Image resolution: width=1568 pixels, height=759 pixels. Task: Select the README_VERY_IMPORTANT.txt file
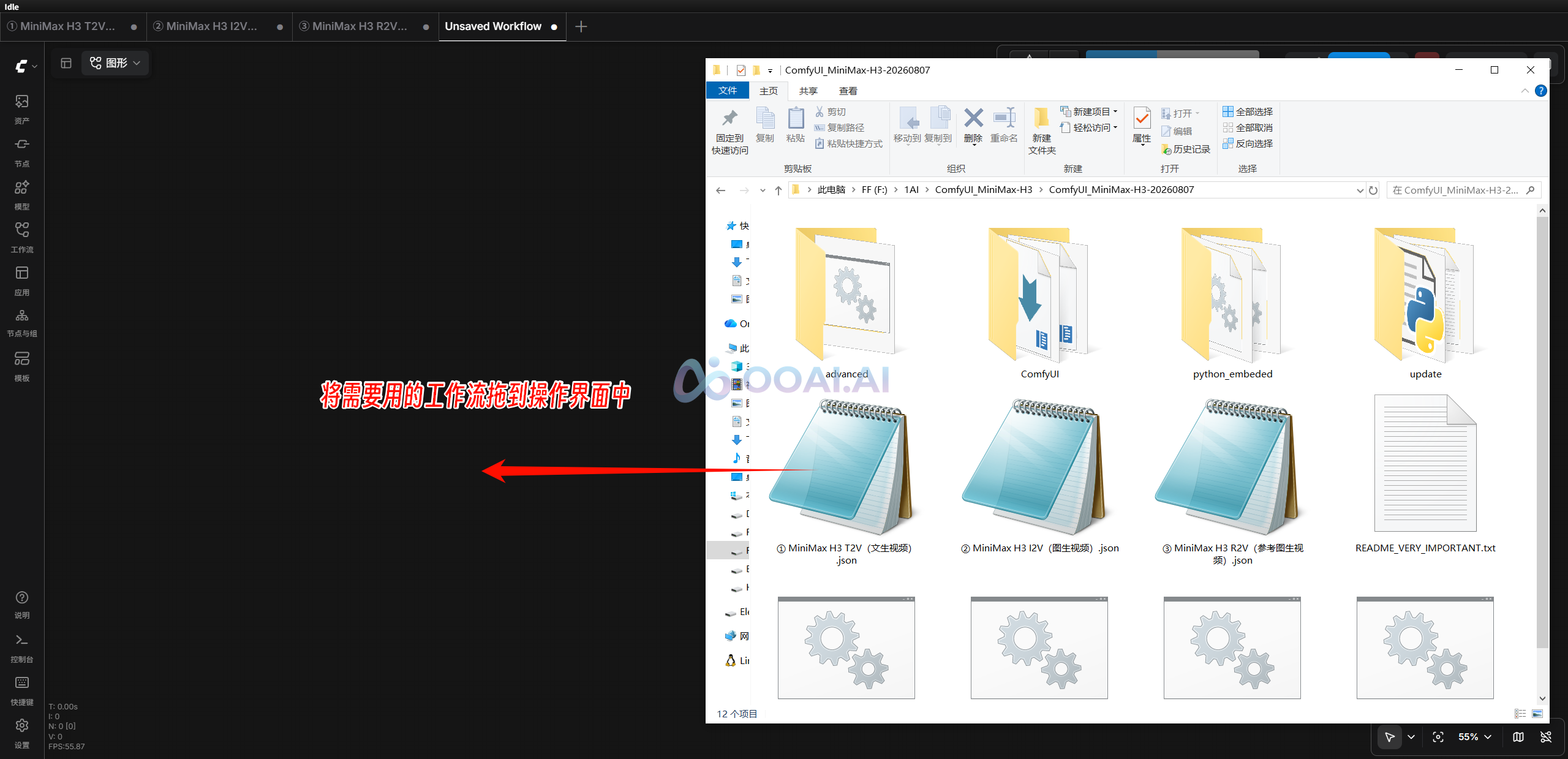pos(1425,475)
